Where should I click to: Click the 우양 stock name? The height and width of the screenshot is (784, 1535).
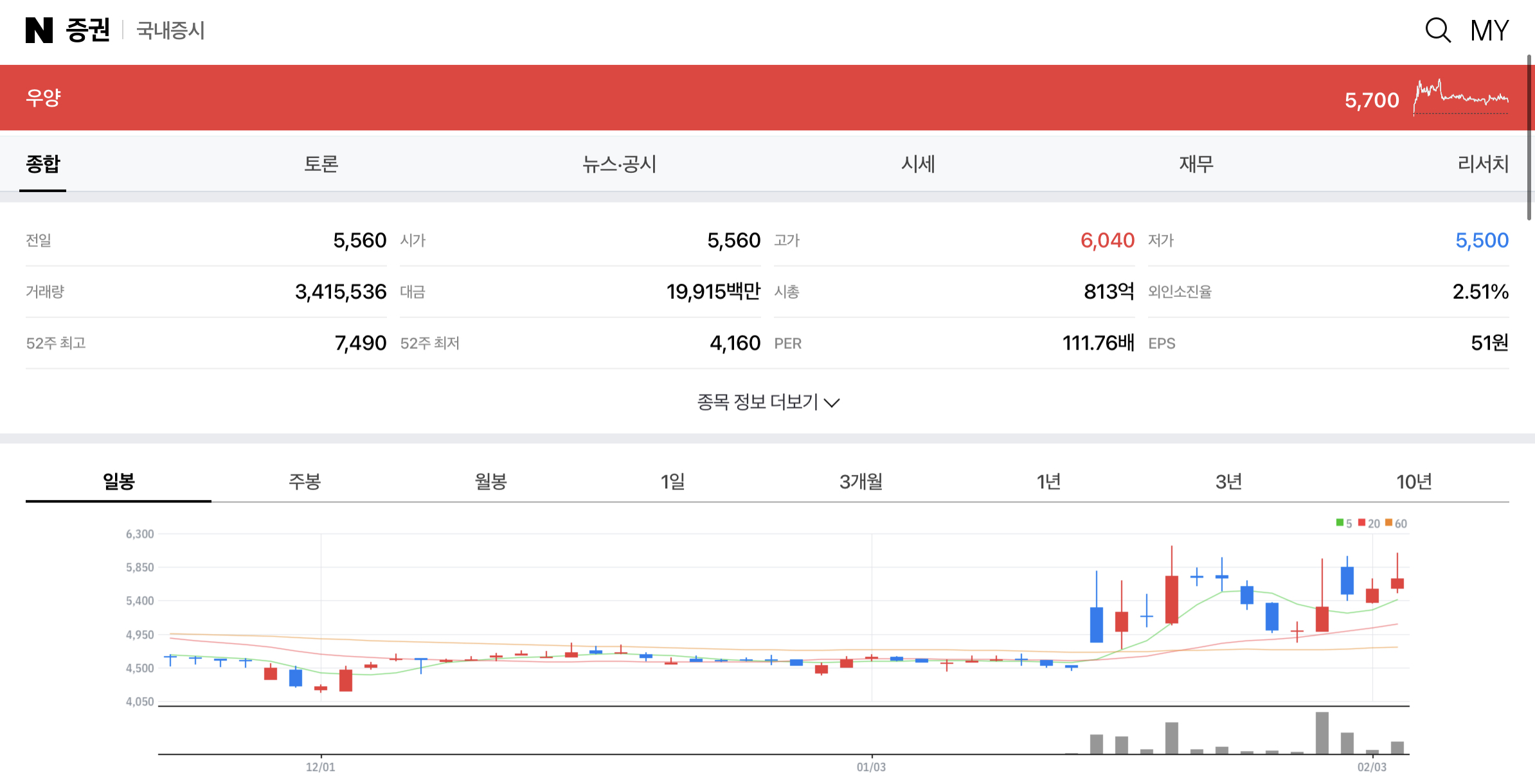pyautogui.click(x=43, y=98)
